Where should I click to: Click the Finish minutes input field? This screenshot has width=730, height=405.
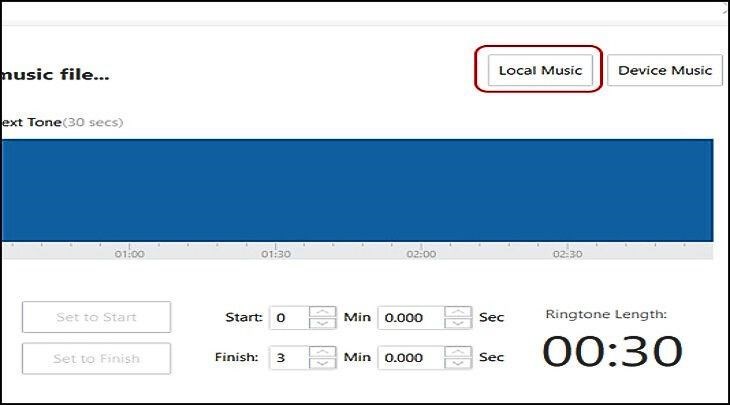tap(289, 357)
